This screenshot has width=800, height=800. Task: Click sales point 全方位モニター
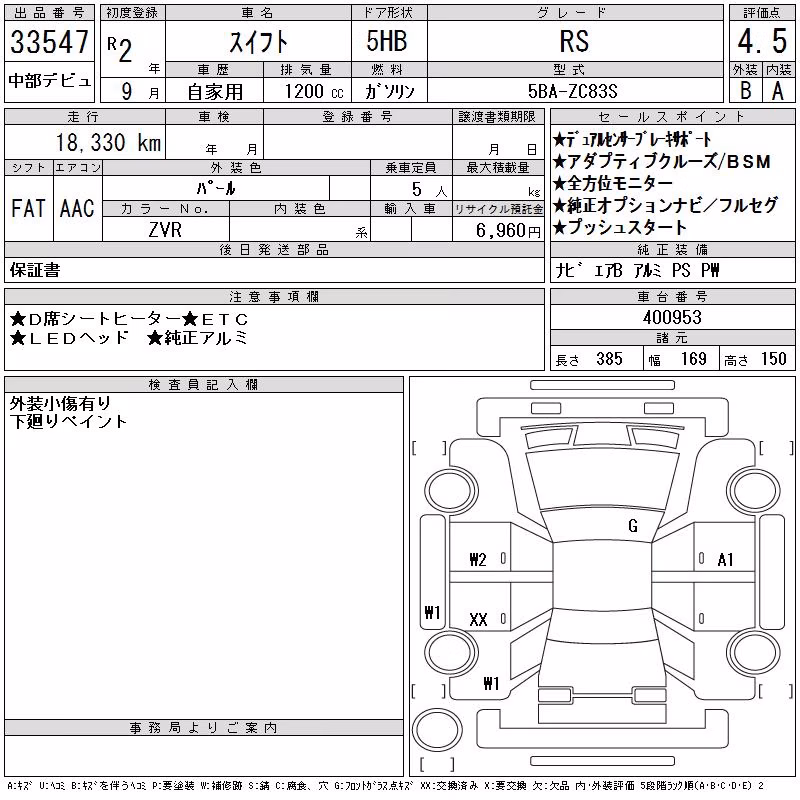(x=613, y=183)
